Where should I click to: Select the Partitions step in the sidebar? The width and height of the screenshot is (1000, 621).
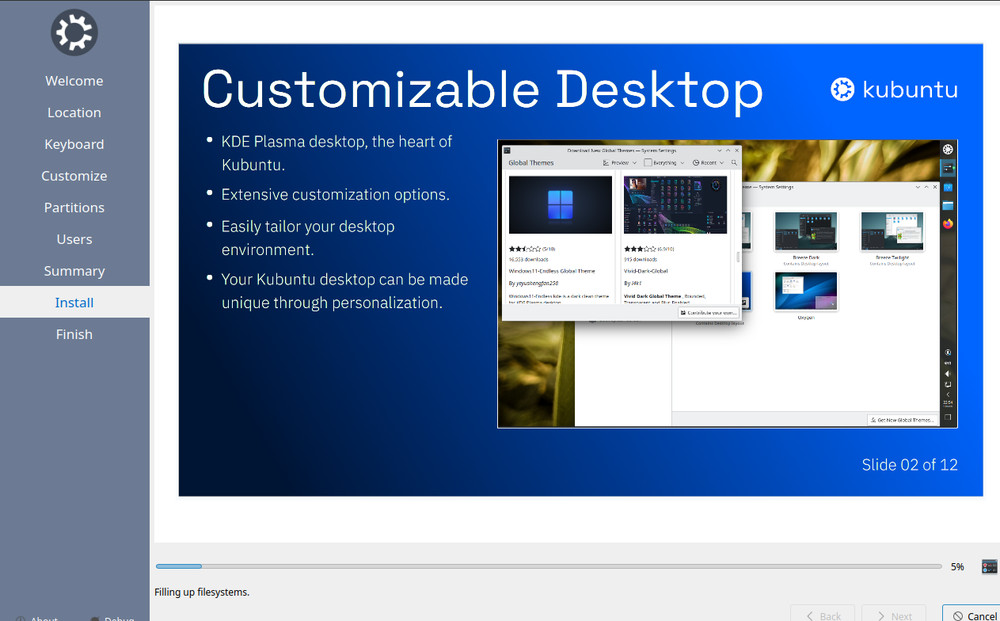74,208
